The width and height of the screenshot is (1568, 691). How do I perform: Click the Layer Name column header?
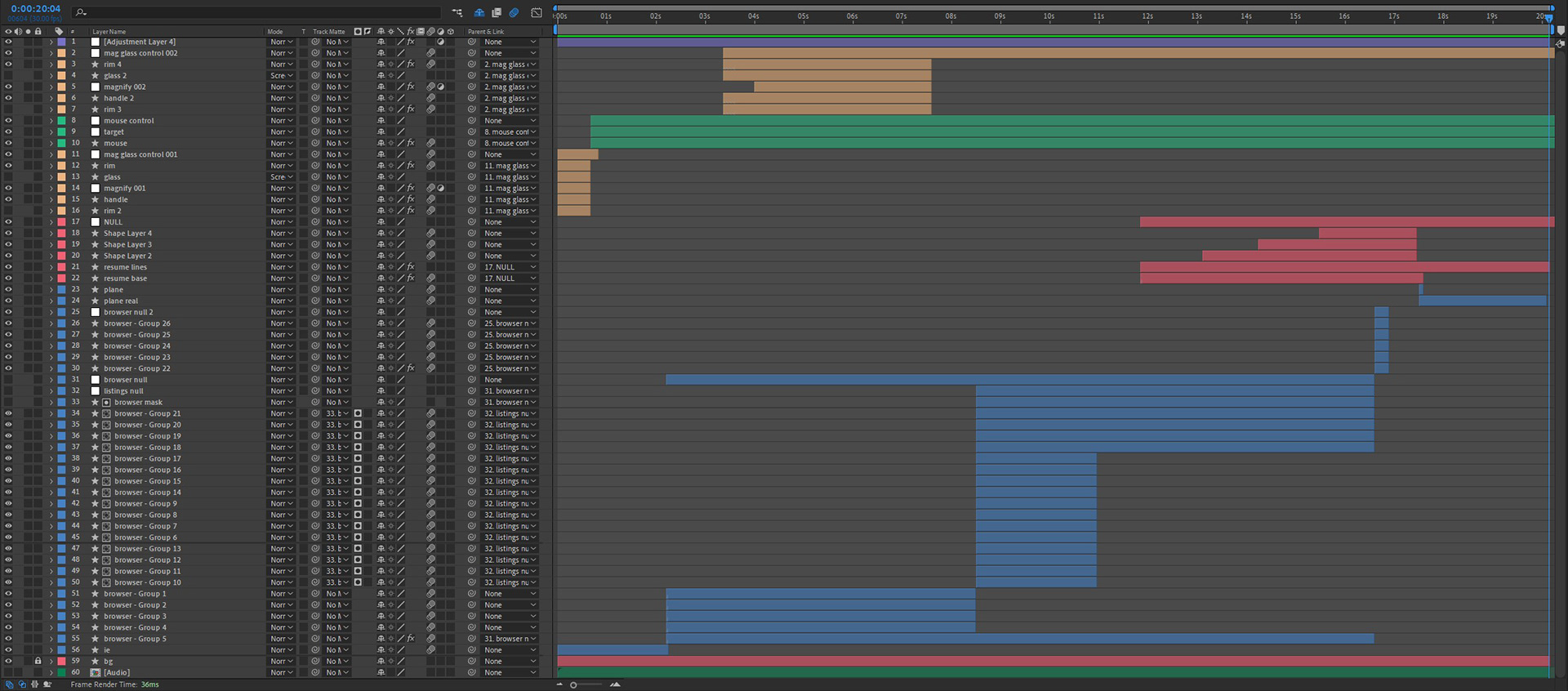[x=109, y=32]
